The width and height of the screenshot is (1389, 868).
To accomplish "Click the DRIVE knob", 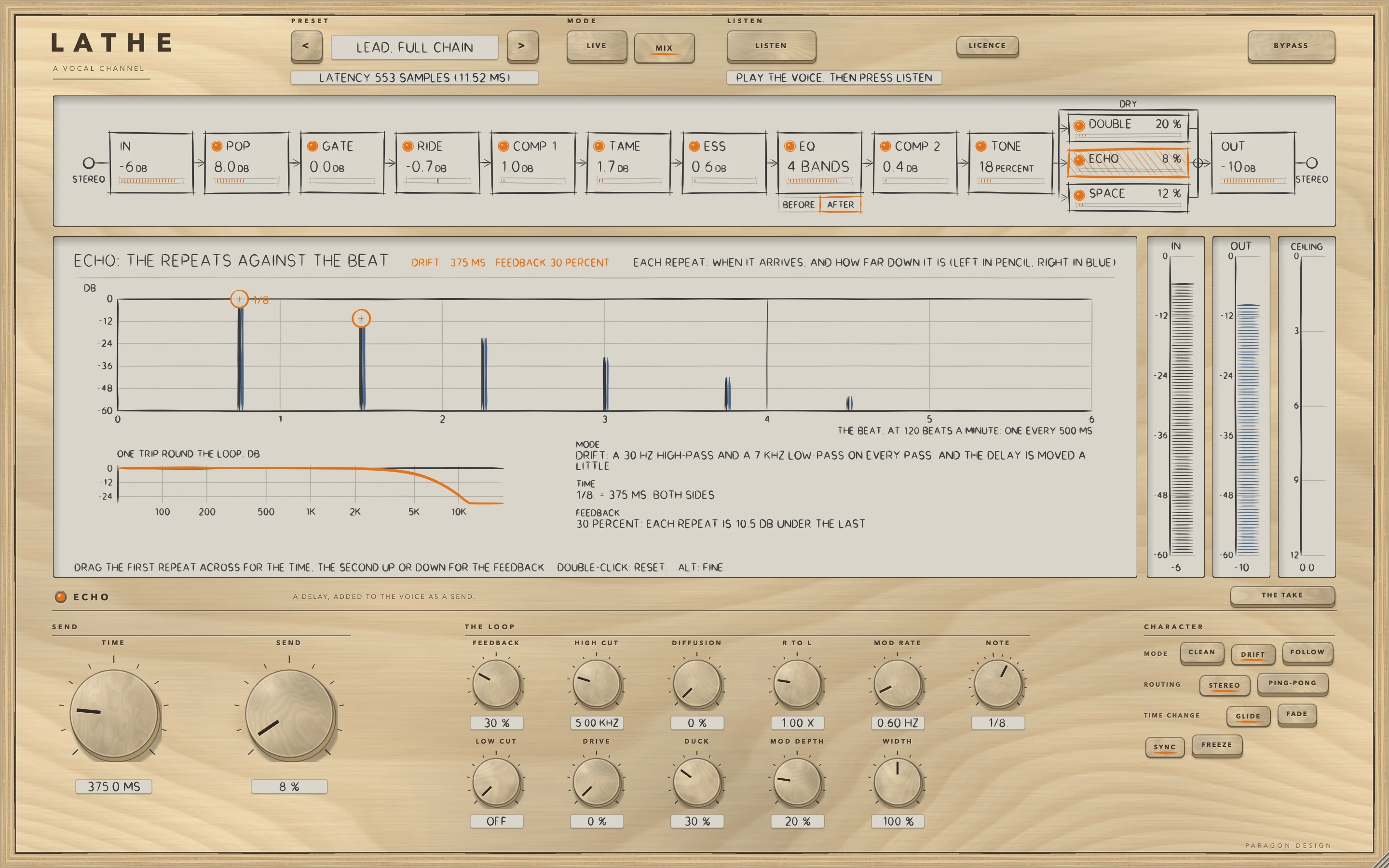I will coord(597,782).
